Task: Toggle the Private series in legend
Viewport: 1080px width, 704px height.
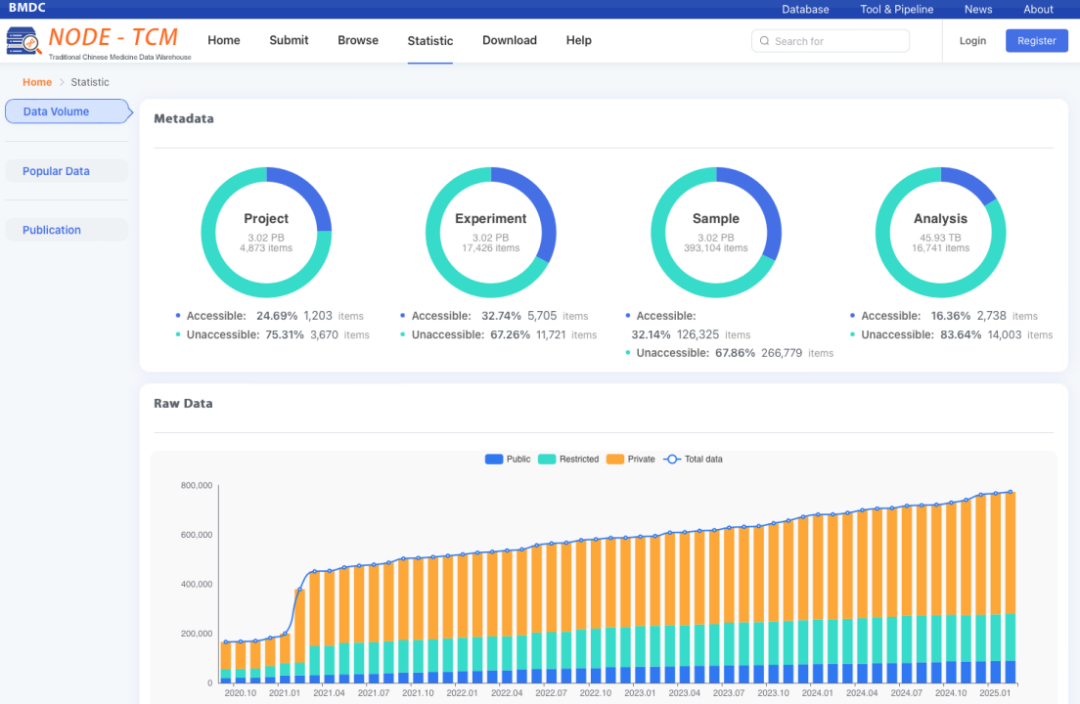Action: [630, 459]
